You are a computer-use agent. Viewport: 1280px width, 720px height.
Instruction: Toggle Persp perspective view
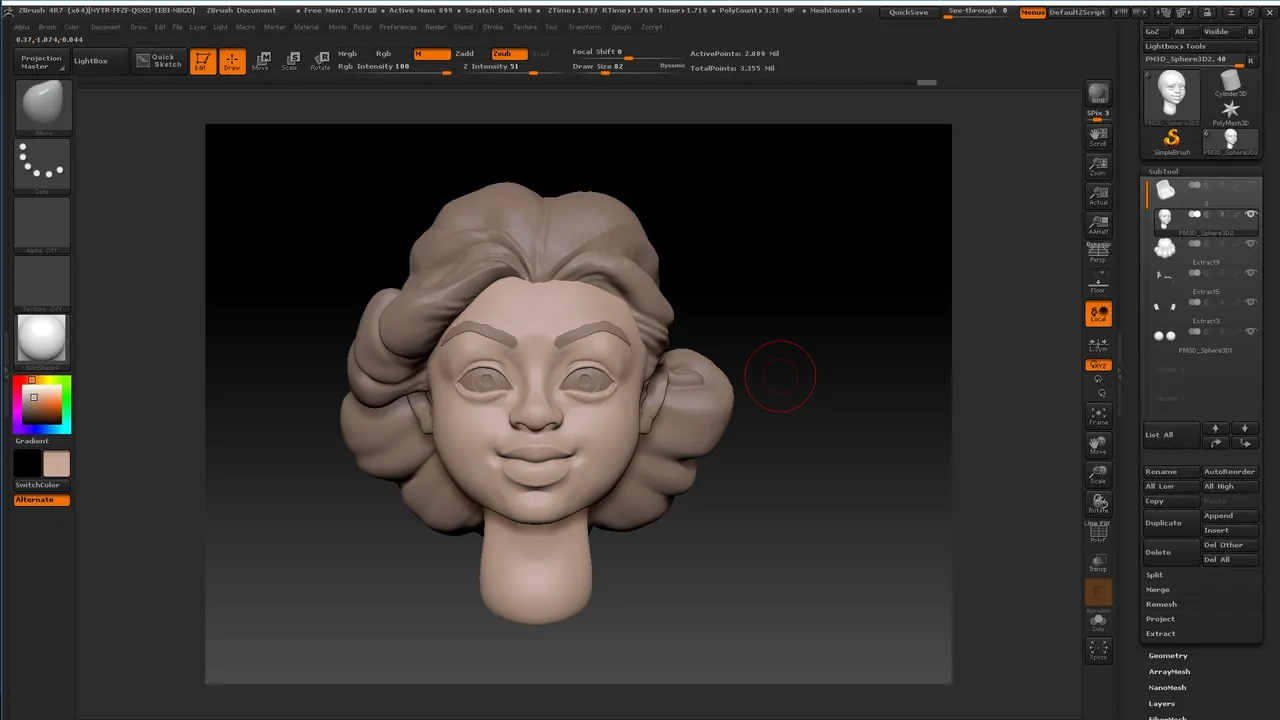[1098, 253]
